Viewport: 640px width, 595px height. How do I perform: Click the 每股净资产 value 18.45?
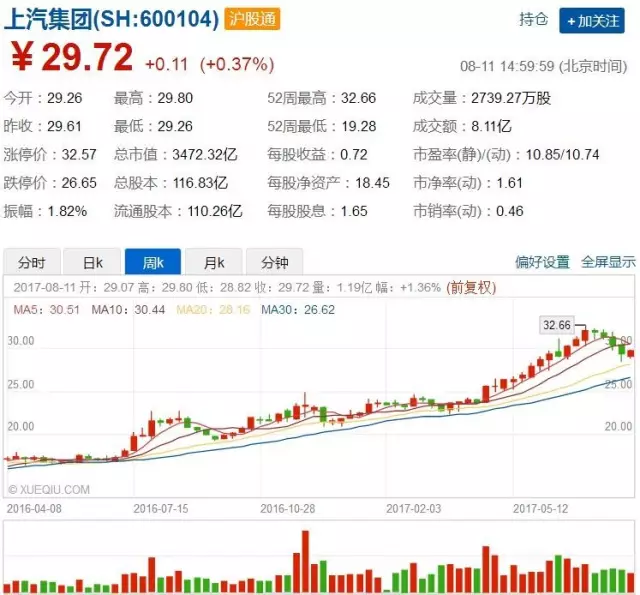tap(372, 183)
